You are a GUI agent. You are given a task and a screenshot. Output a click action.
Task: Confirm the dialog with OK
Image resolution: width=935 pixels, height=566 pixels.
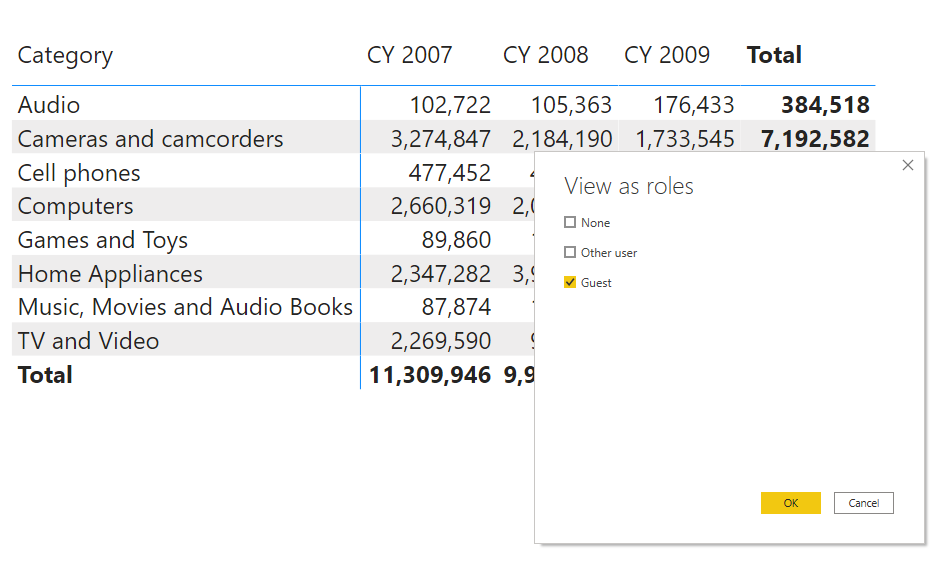pos(791,503)
